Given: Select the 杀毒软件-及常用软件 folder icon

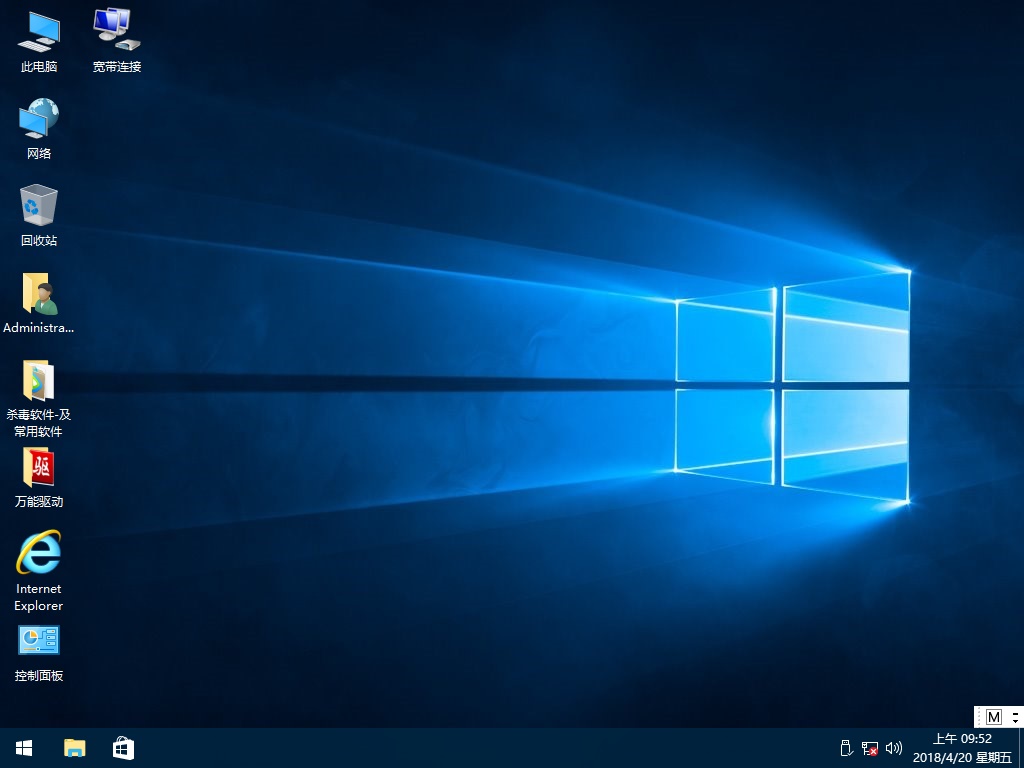Looking at the screenshot, I should (x=39, y=398).
